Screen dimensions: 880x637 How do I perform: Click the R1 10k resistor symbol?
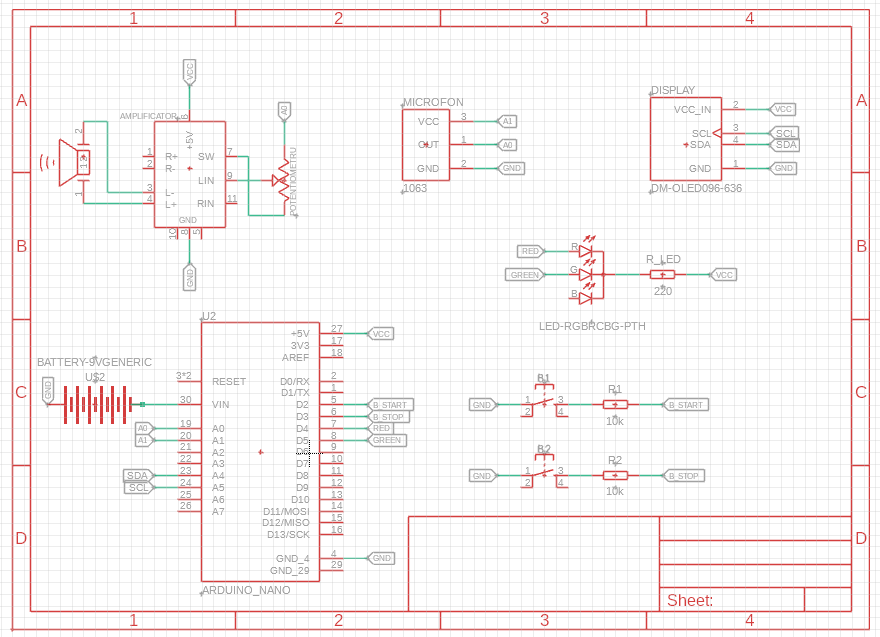pos(615,404)
